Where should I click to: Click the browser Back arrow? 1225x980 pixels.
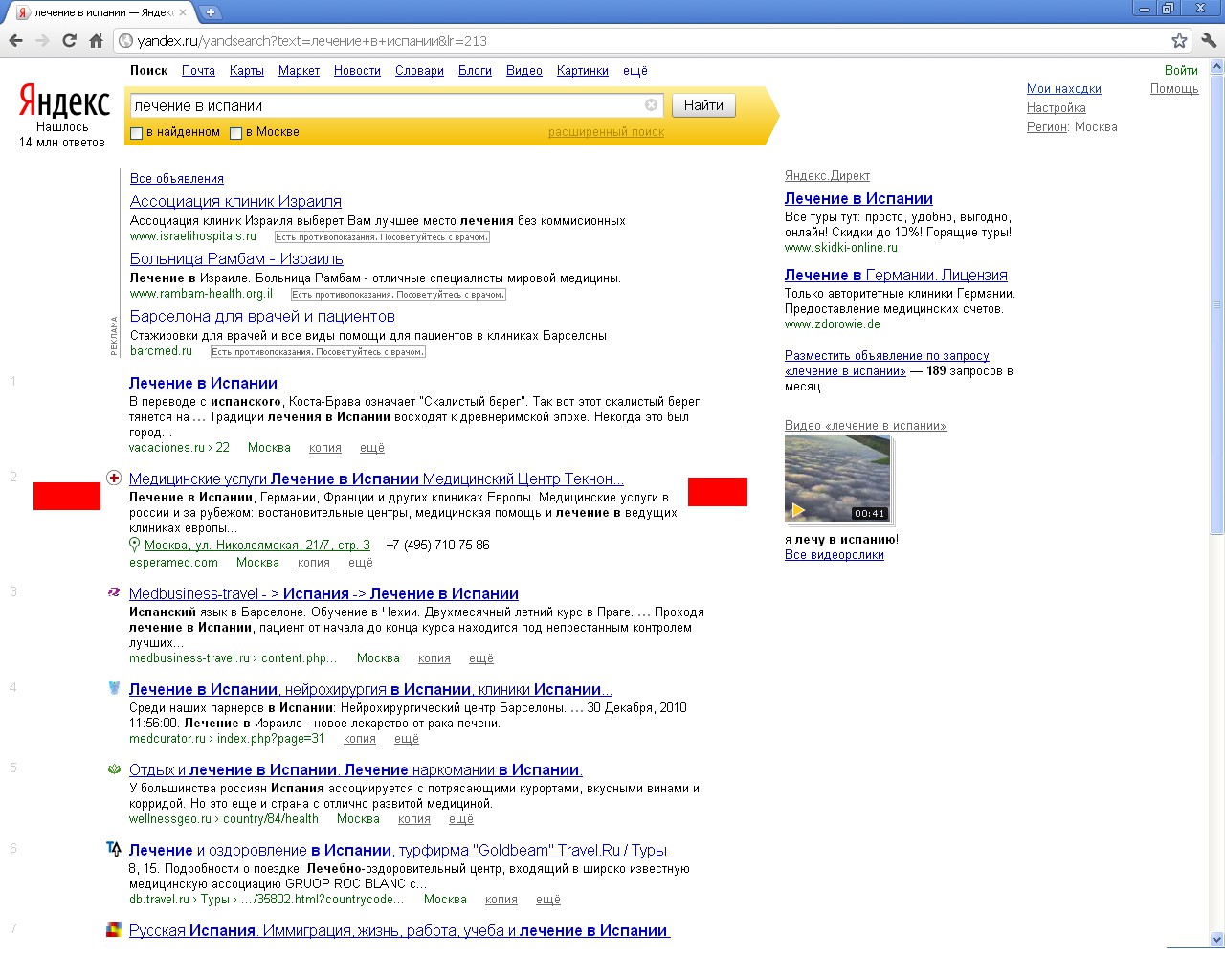(x=15, y=40)
